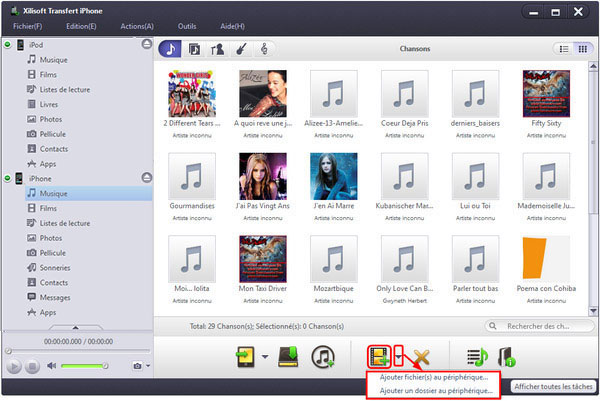Click the add files to device icon
600x401 pixels.
[379, 357]
